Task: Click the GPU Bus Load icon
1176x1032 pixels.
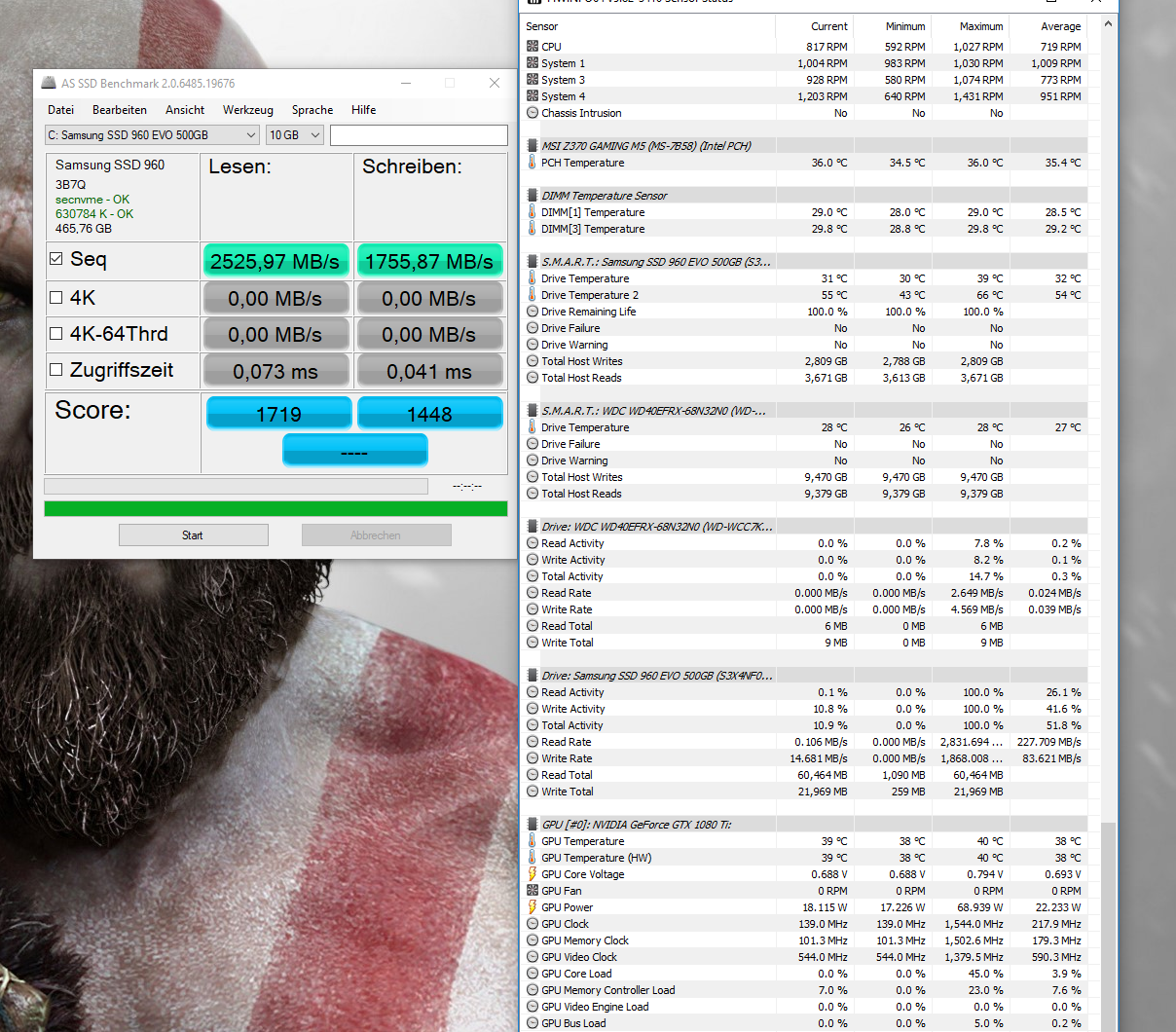Action: tap(533, 1022)
